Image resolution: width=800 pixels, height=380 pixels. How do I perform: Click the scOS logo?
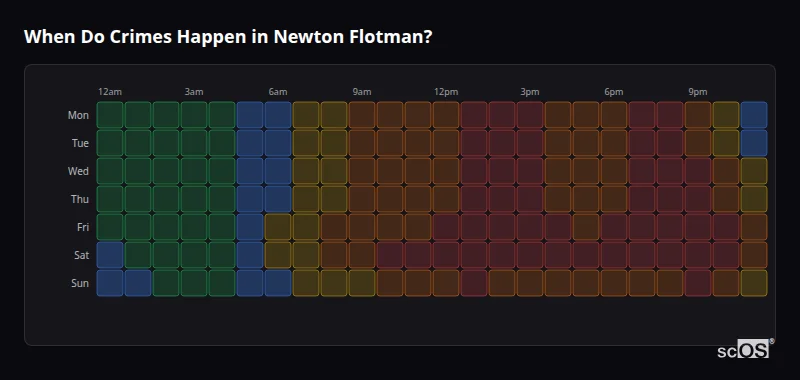(745, 349)
